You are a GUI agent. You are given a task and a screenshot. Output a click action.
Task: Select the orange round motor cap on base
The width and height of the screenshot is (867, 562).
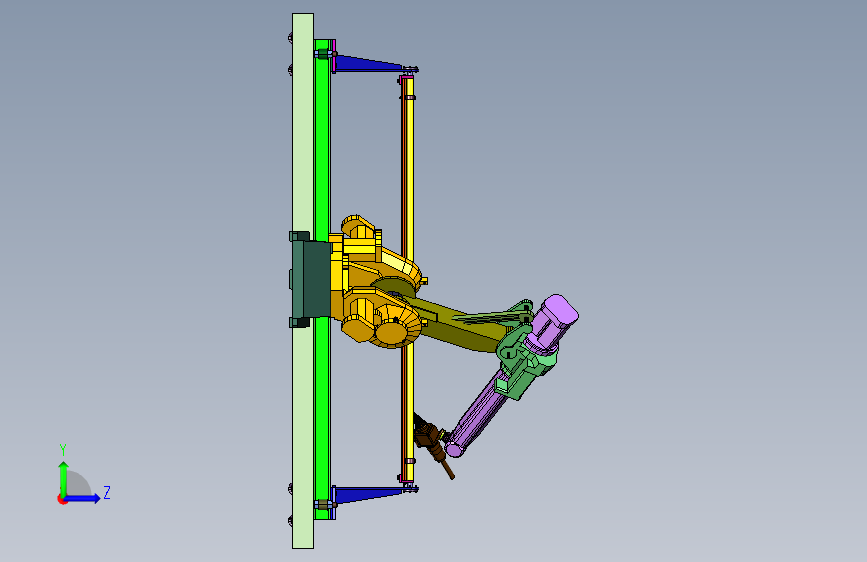pyautogui.click(x=391, y=335)
